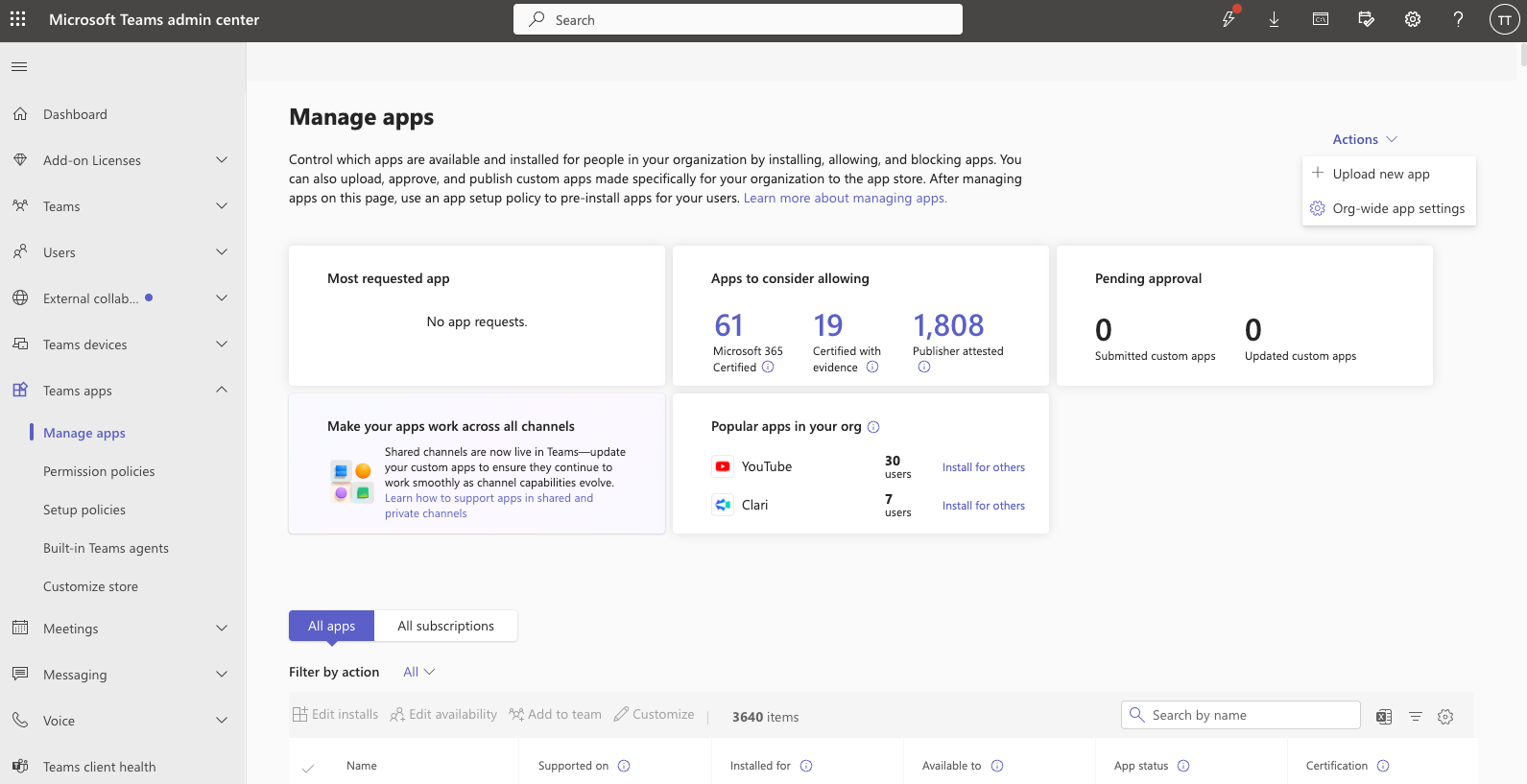The height and width of the screenshot is (784, 1527).
Task: Open the help question mark icon
Action: coord(1458,19)
